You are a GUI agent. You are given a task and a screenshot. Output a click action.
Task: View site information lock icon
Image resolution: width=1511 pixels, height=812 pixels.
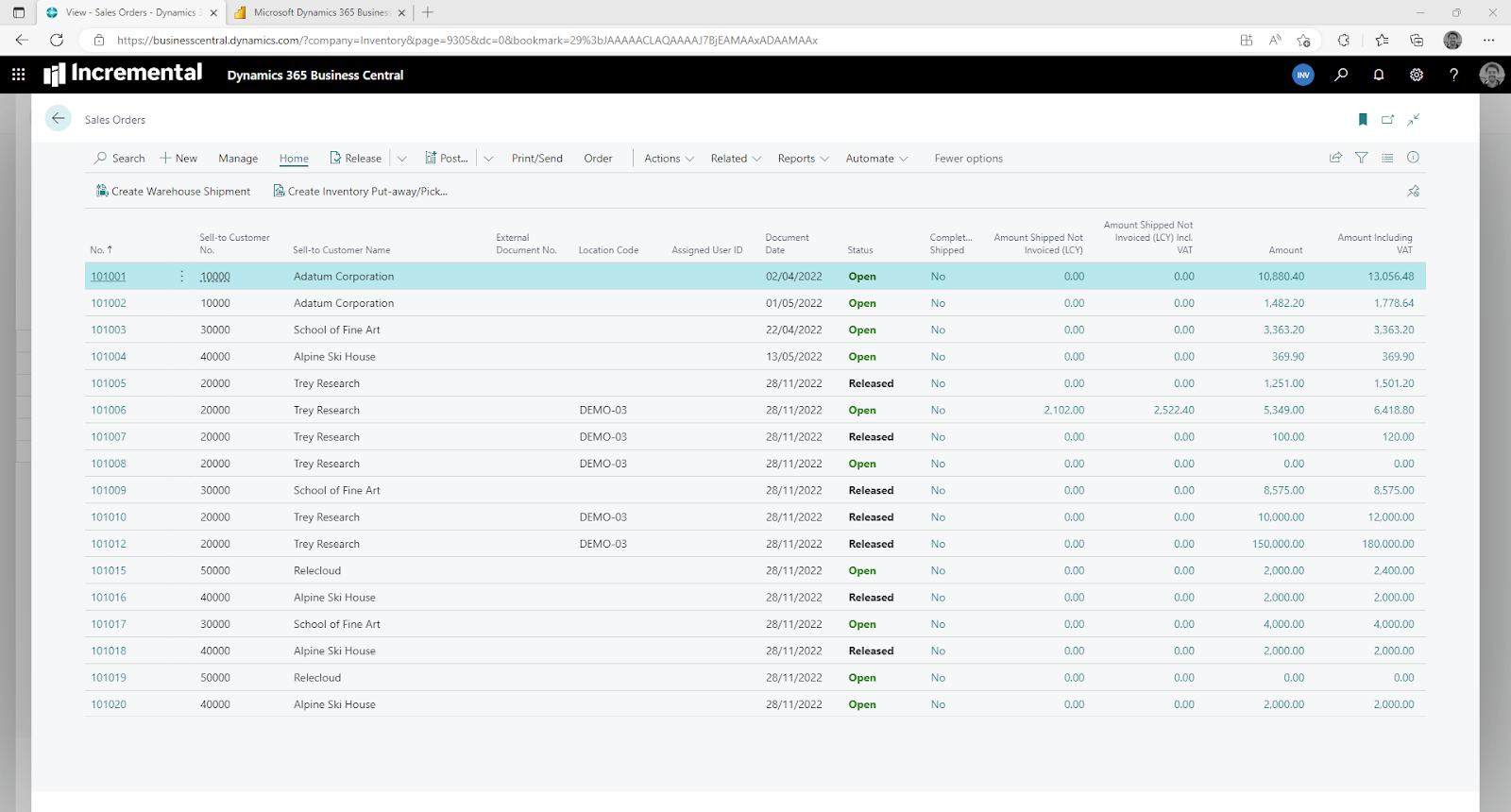pyautogui.click(x=98, y=41)
